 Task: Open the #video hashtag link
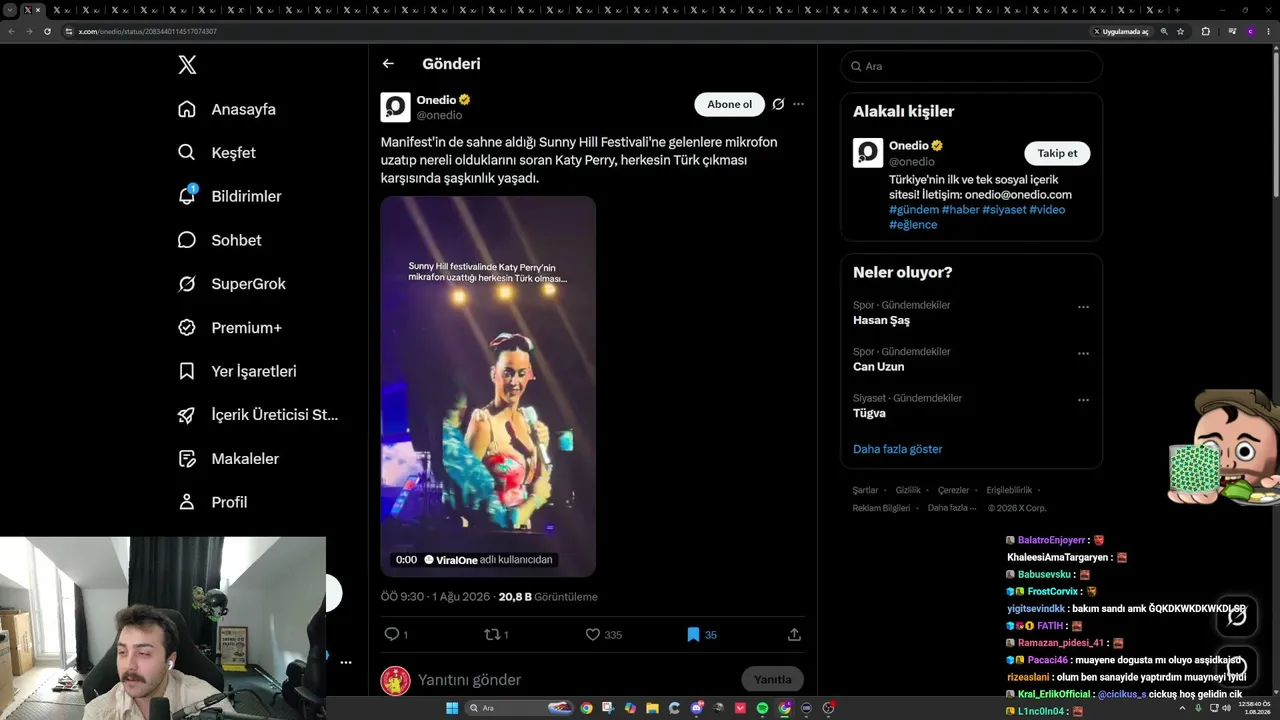click(1047, 210)
